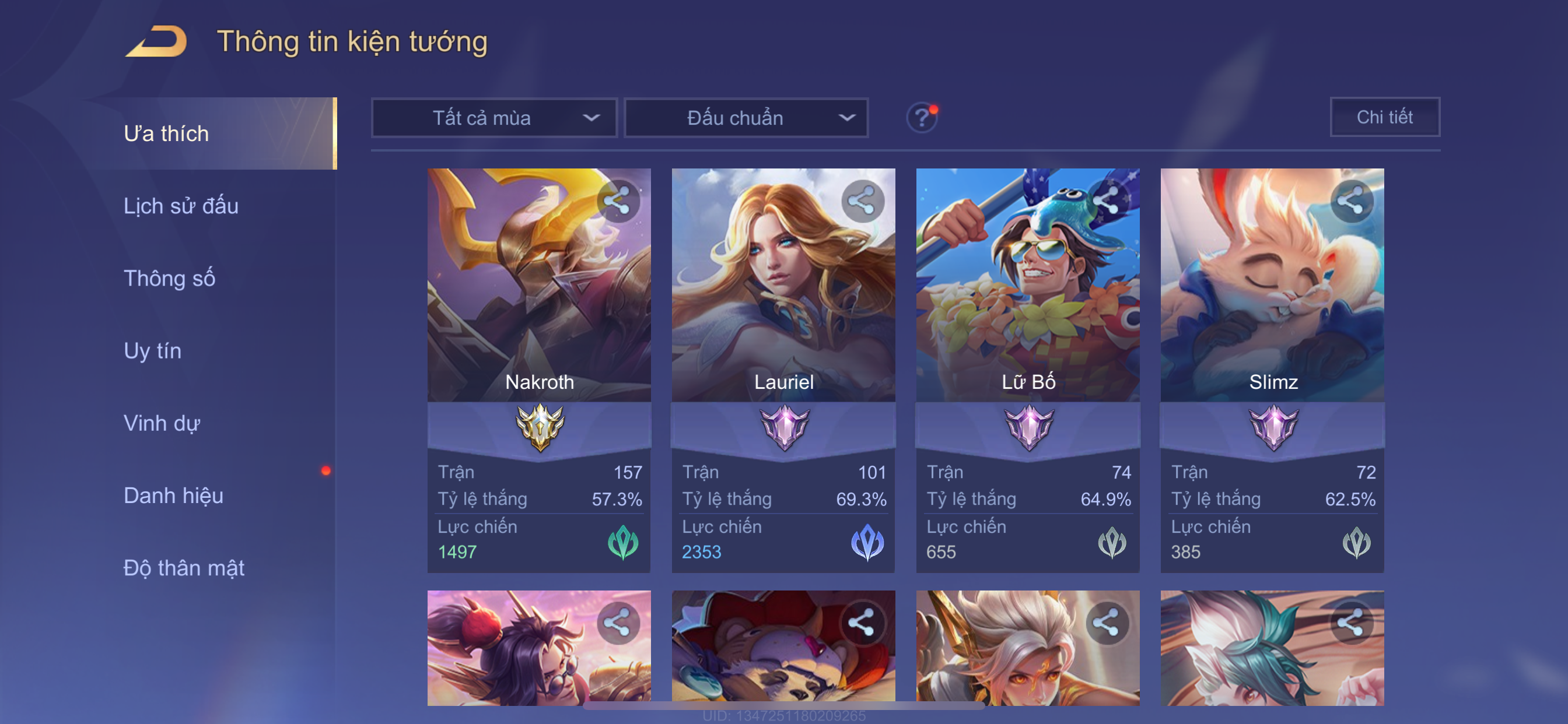Open the Lữ Bố hero portrait
This screenshot has height=724, width=1568.
1027,284
